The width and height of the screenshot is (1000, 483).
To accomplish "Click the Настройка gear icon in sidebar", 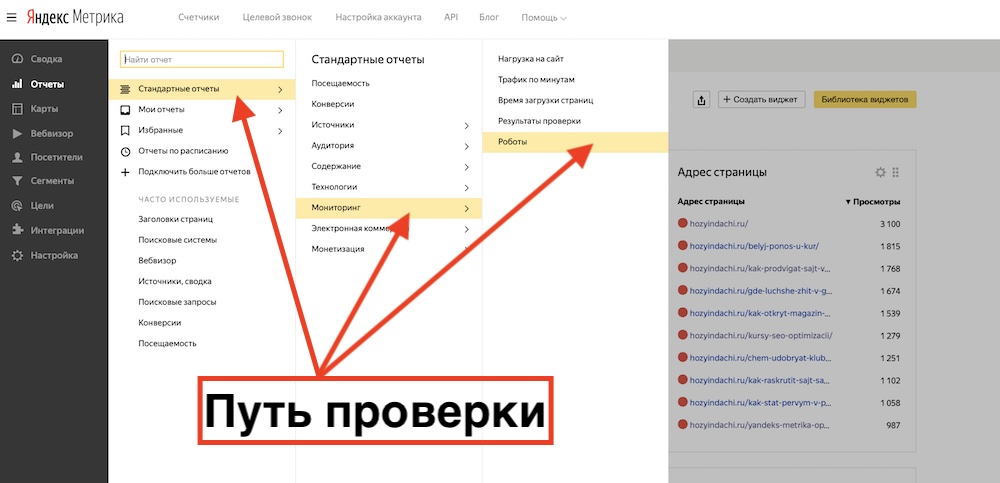I will 18,255.
